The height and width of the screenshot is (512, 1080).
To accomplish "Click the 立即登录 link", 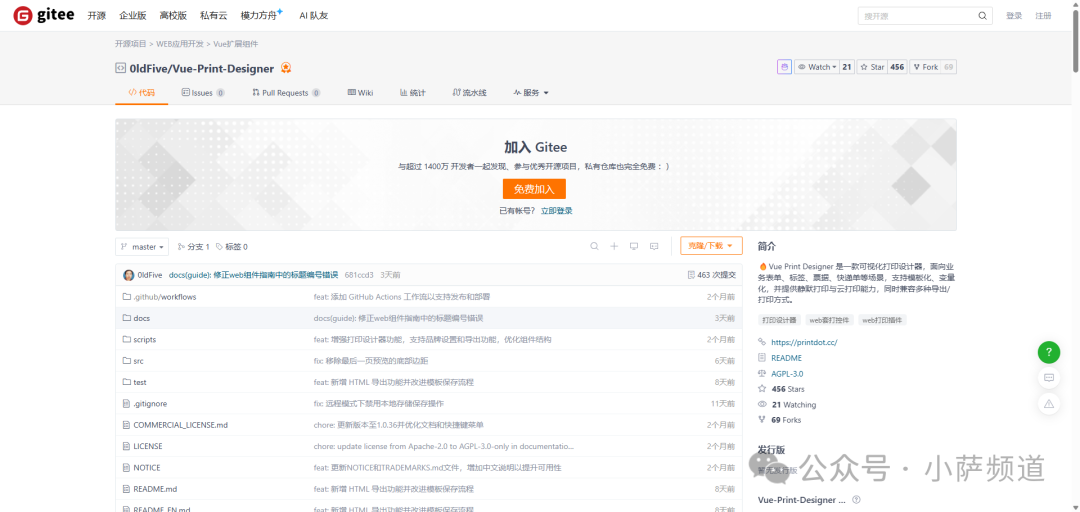I will (557, 211).
